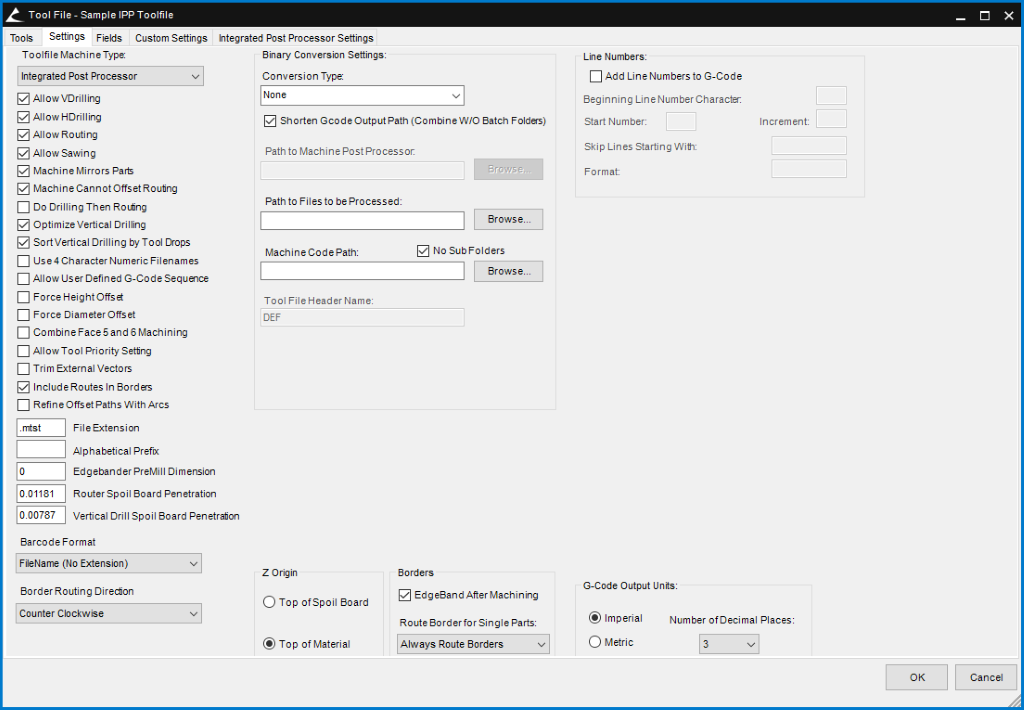Uncheck EdgeBand After Machining
The width and height of the screenshot is (1024, 710).
point(404,595)
